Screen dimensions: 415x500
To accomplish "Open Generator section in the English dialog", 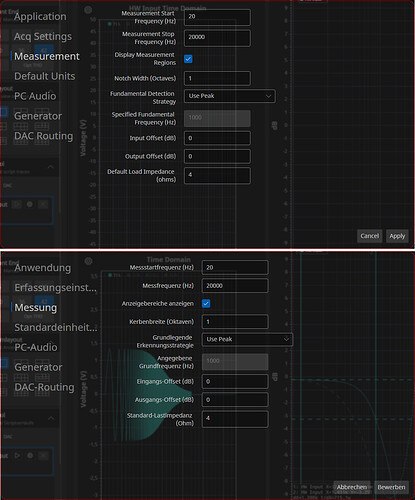I will (38, 116).
